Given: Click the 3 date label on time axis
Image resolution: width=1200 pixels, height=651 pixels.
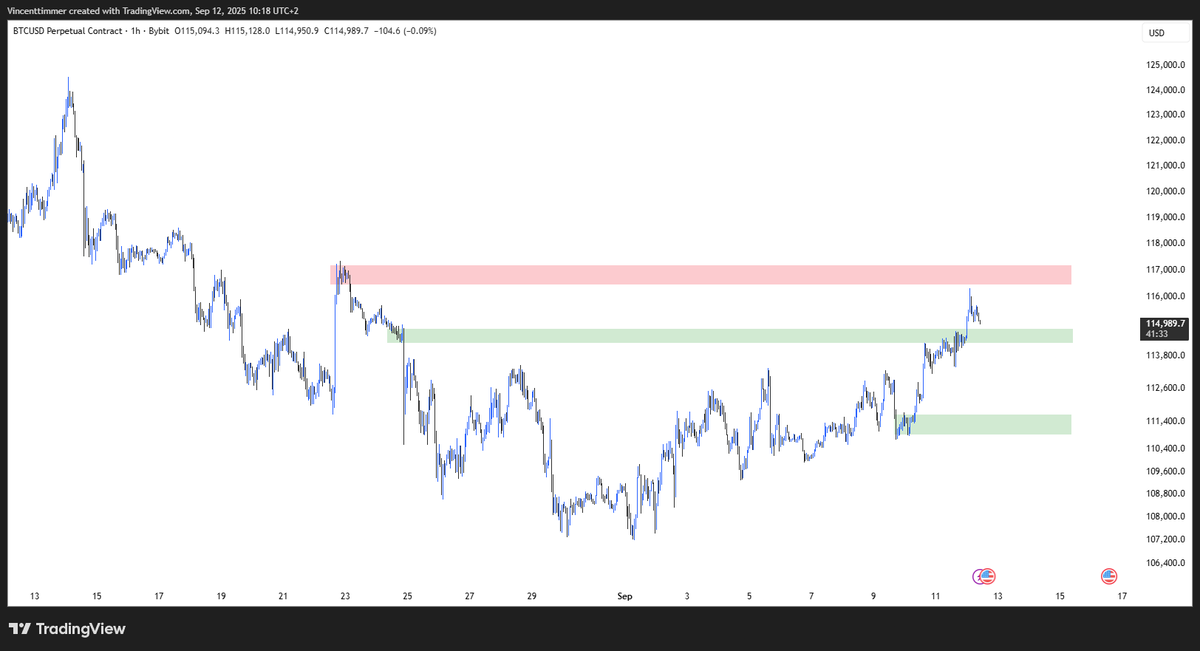Looking at the screenshot, I should coord(687,597).
